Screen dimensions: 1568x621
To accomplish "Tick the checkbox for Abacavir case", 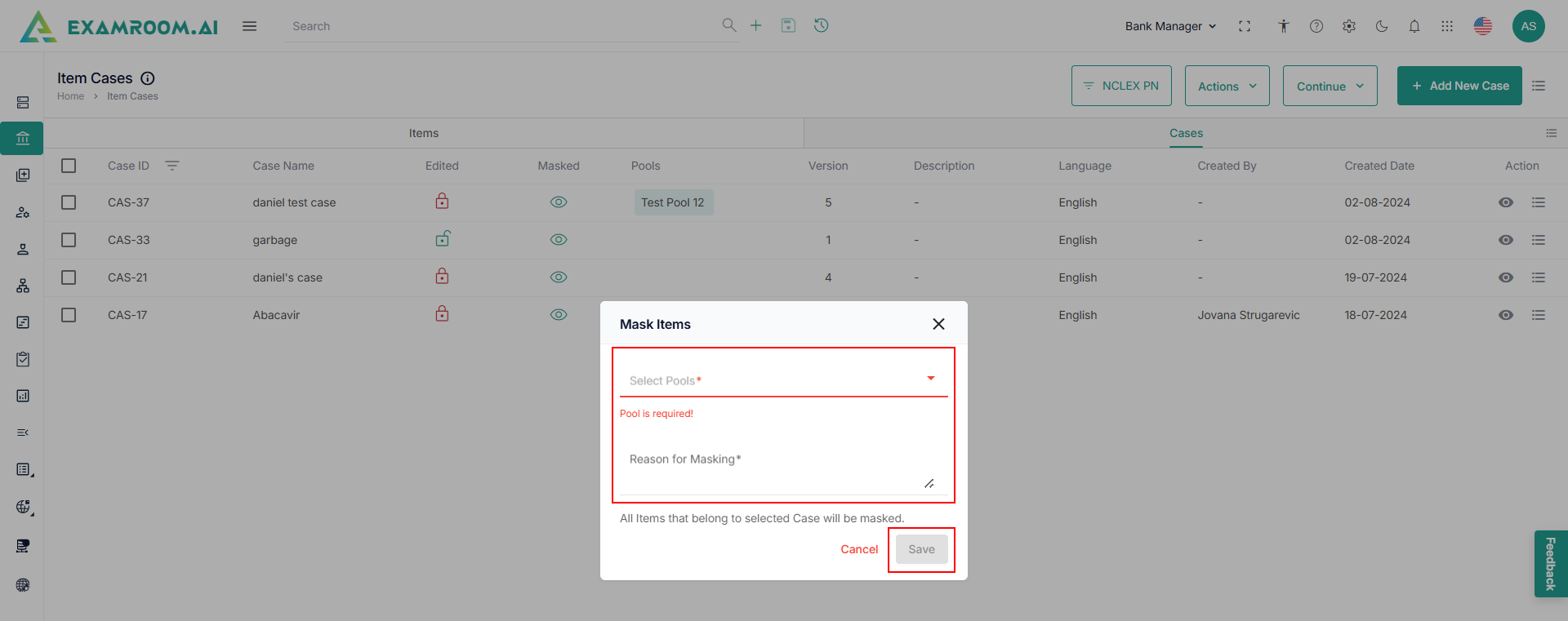I will [69, 315].
